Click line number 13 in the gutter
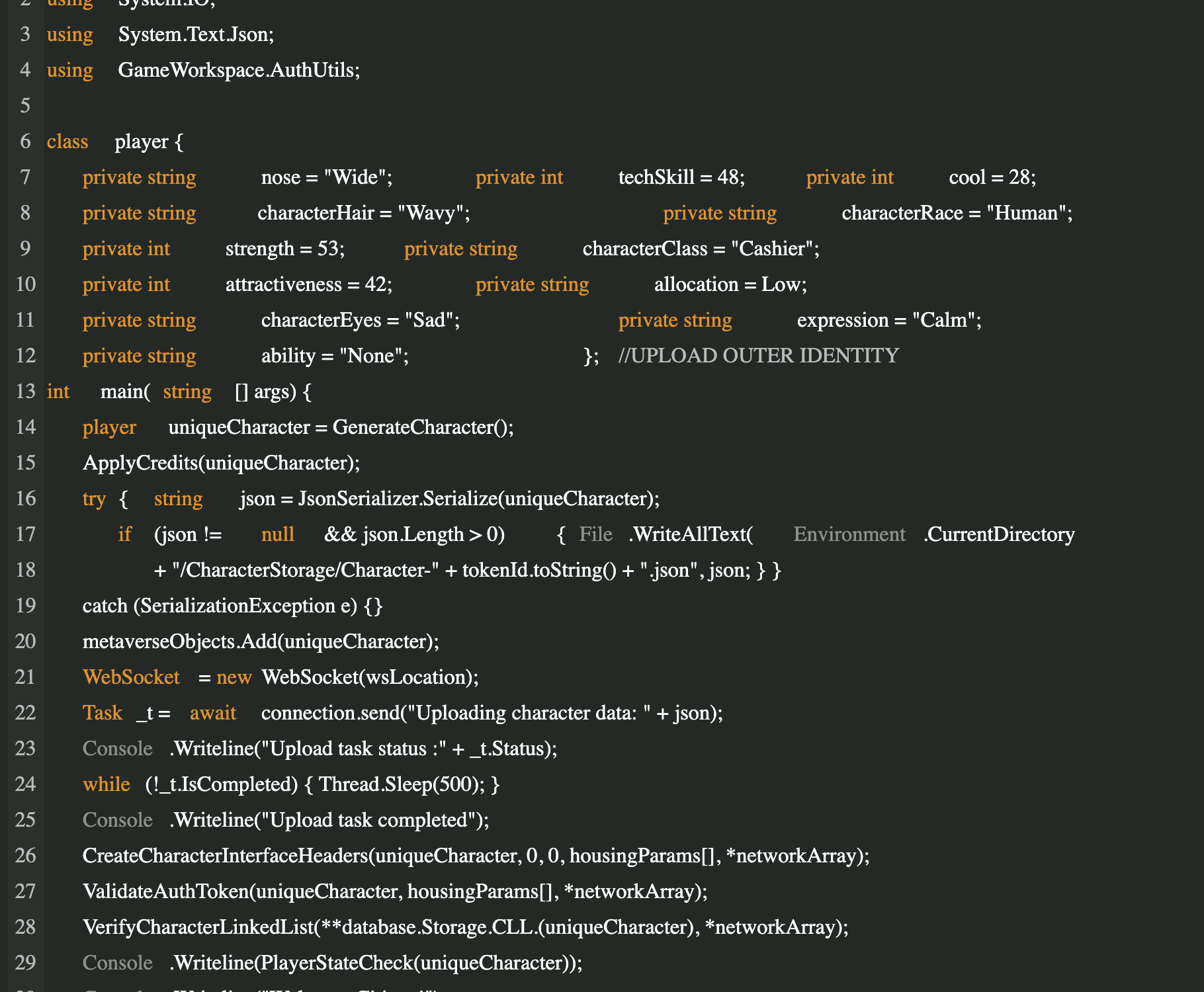 point(25,391)
